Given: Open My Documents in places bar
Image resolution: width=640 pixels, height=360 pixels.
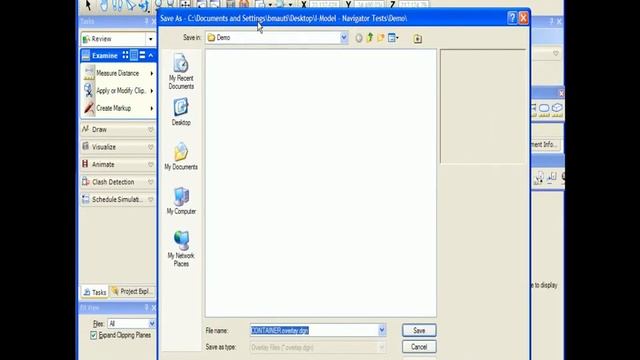Looking at the screenshot, I should coord(181,156).
